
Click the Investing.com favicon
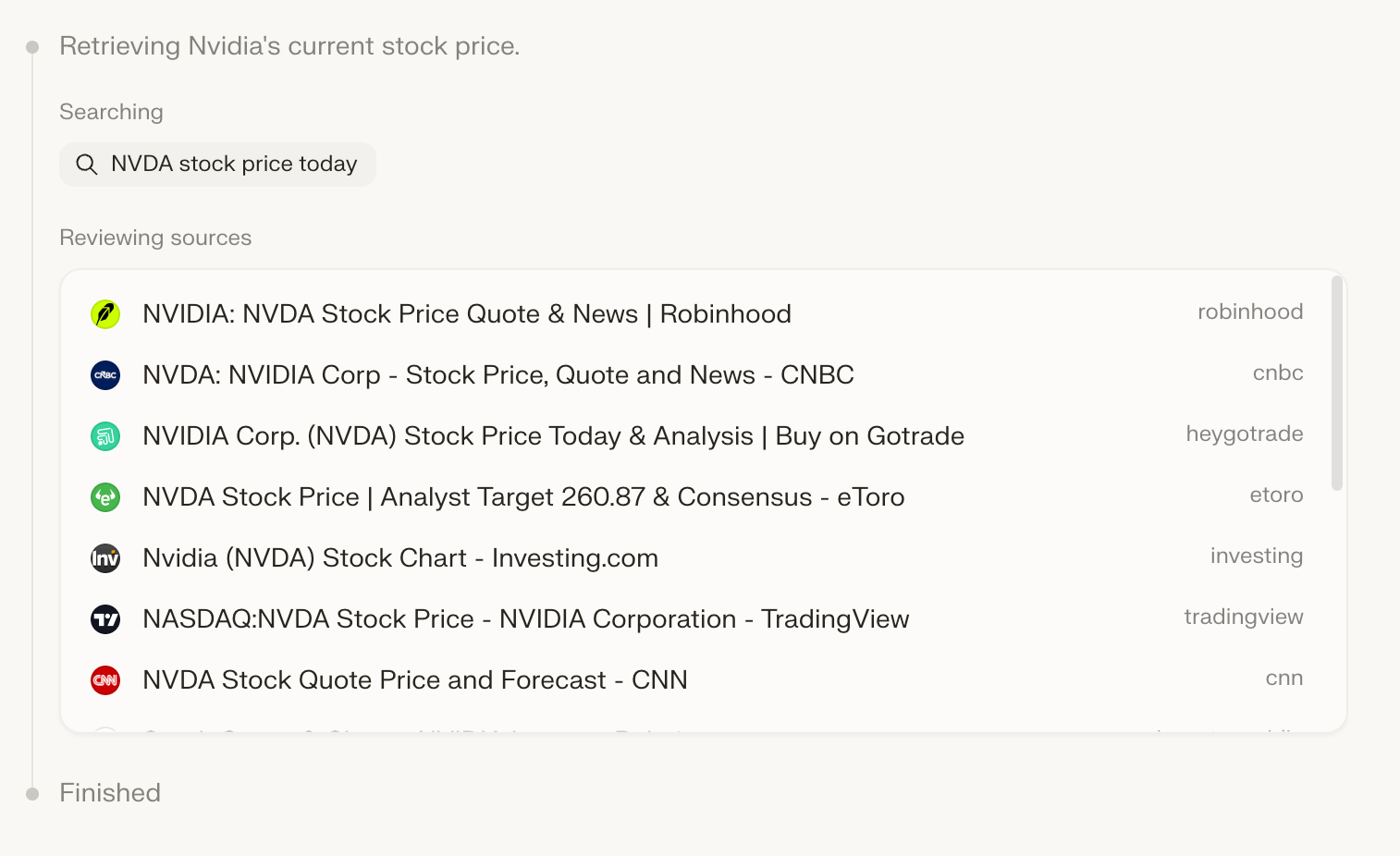point(105,558)
